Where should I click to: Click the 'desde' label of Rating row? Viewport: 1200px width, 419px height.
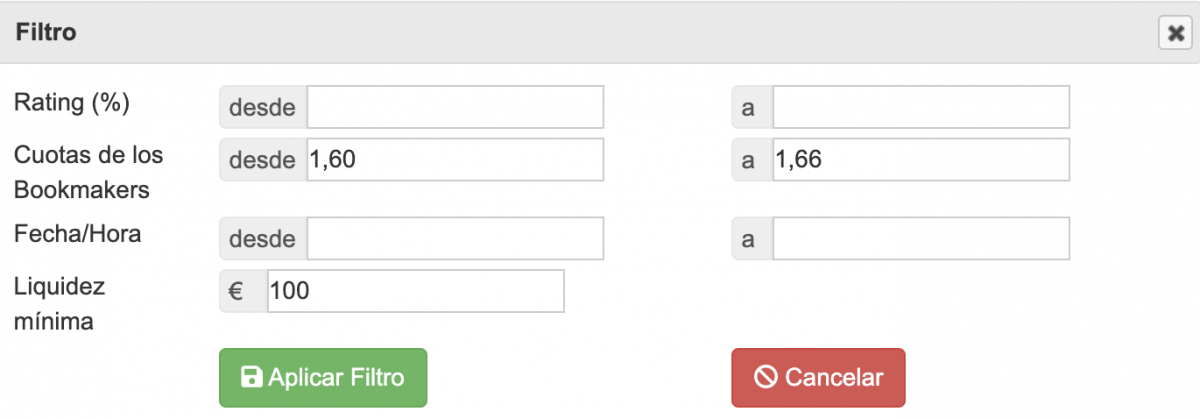point(263,107)
